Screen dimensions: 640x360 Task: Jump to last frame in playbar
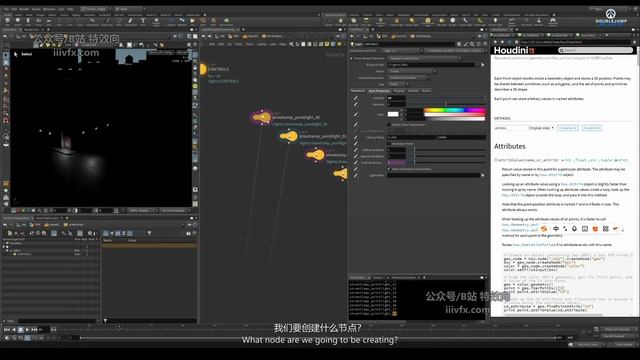(34, 329)
